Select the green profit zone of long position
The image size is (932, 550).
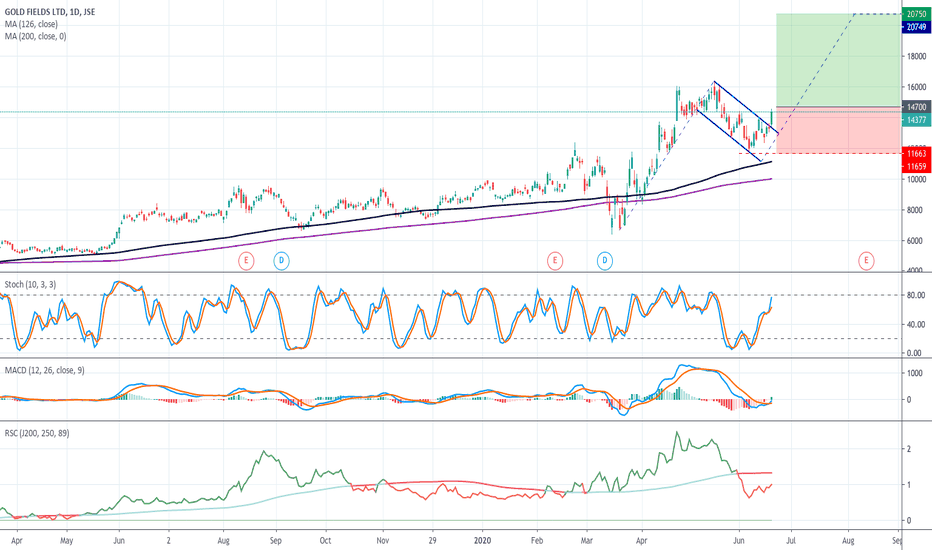[838, 60]
